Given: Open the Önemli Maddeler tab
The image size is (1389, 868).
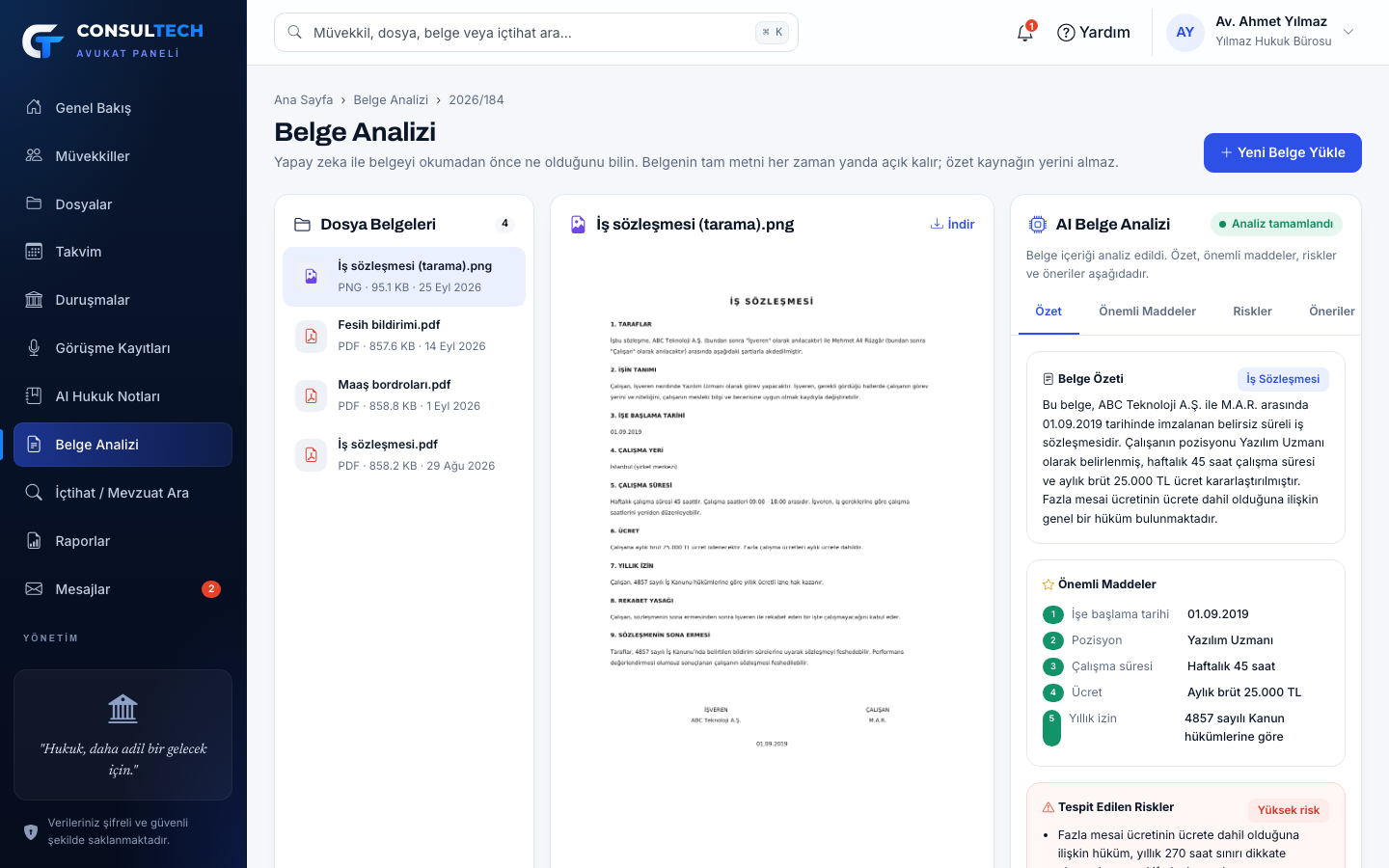Looking at the screenshot, I should coord(1147,312).
